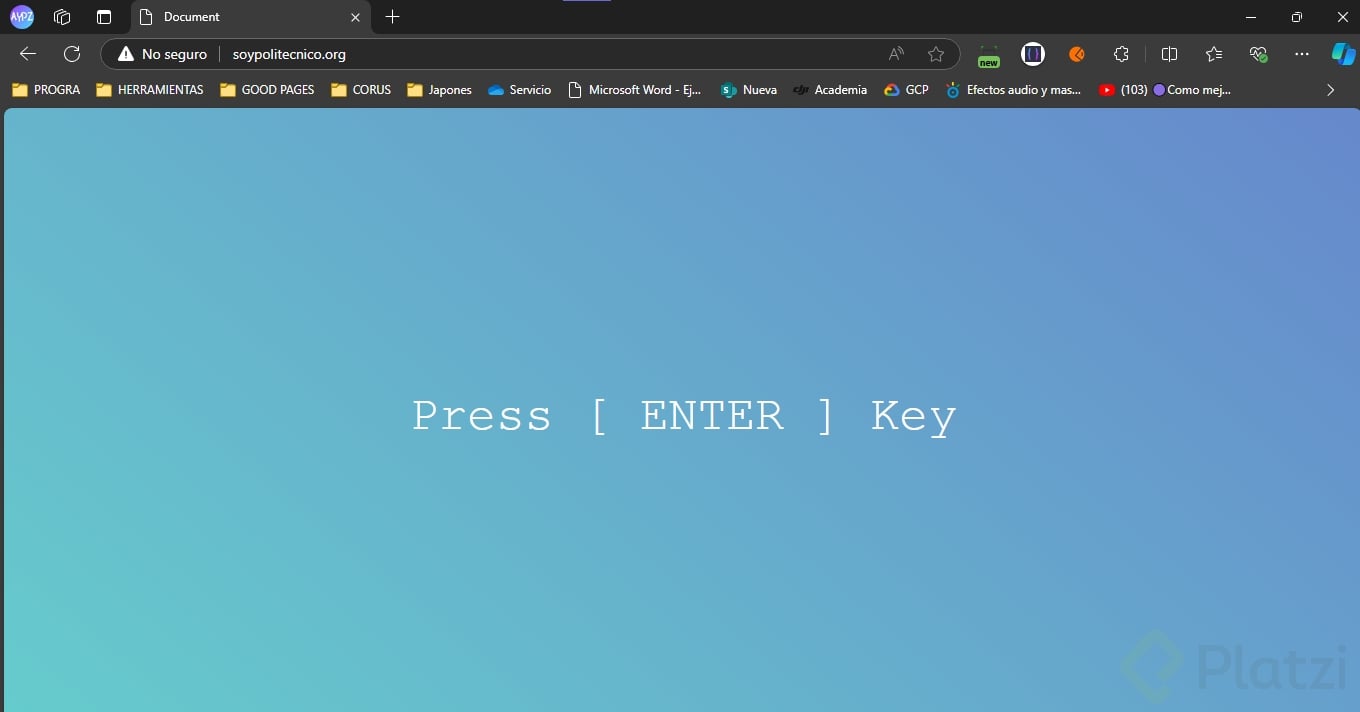Open the orange round extension icon
The height and width of the screenshot is (712, 1360).
click(1077, 54)
